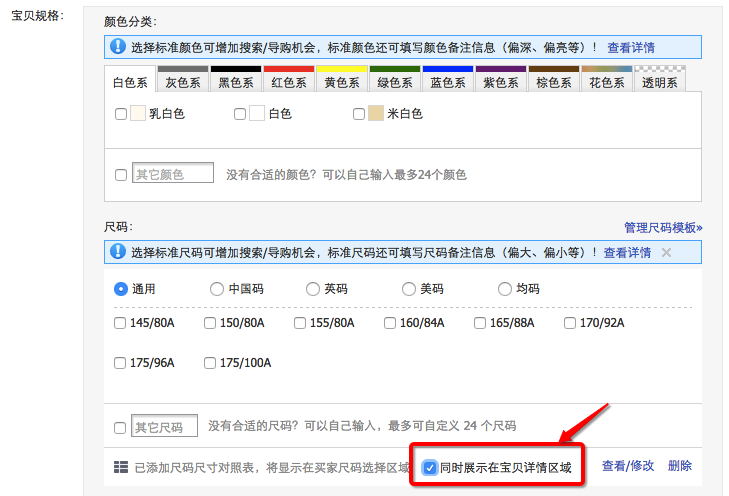The height and width of the screenshot is (496, 729).
Task: Enable the 其它颜色 checkbox
Action: [121, 175]
